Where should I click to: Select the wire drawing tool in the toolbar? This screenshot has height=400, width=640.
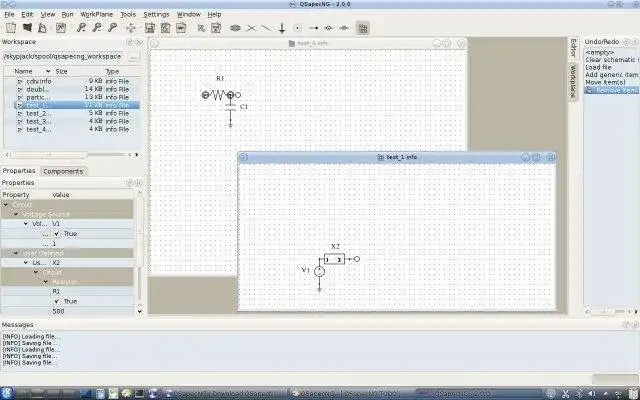tap(267, 28)
